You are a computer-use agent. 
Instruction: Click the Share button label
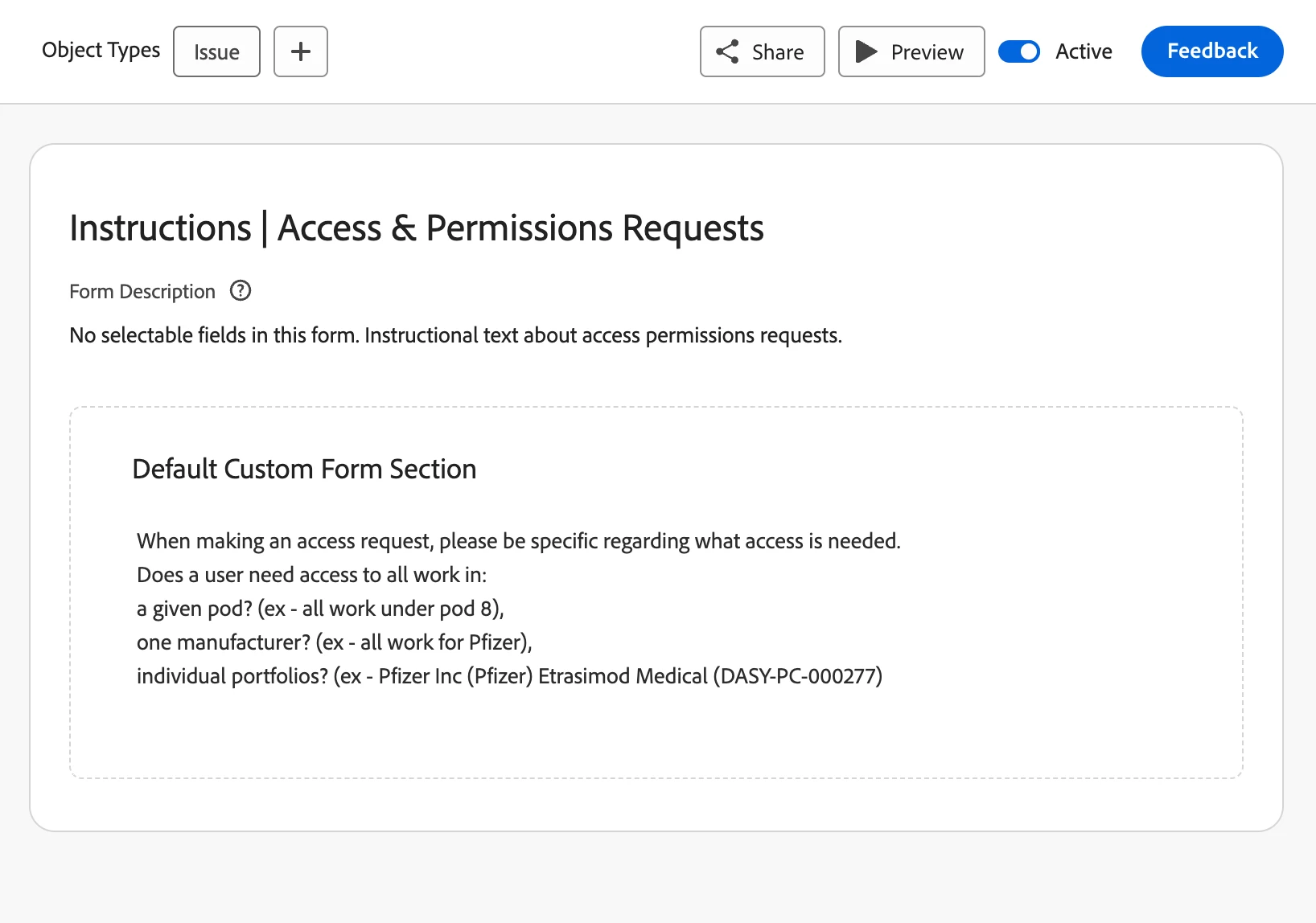[x=778, y=52]
